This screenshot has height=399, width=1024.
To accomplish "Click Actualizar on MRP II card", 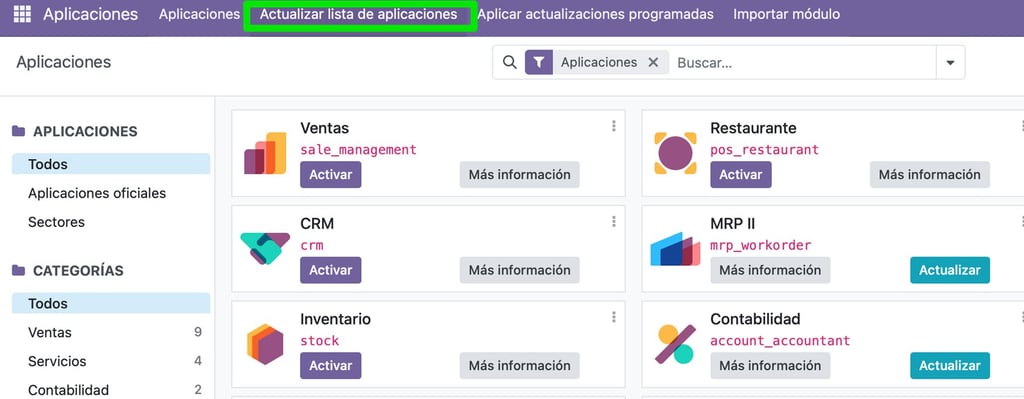I will click(950, 270).
